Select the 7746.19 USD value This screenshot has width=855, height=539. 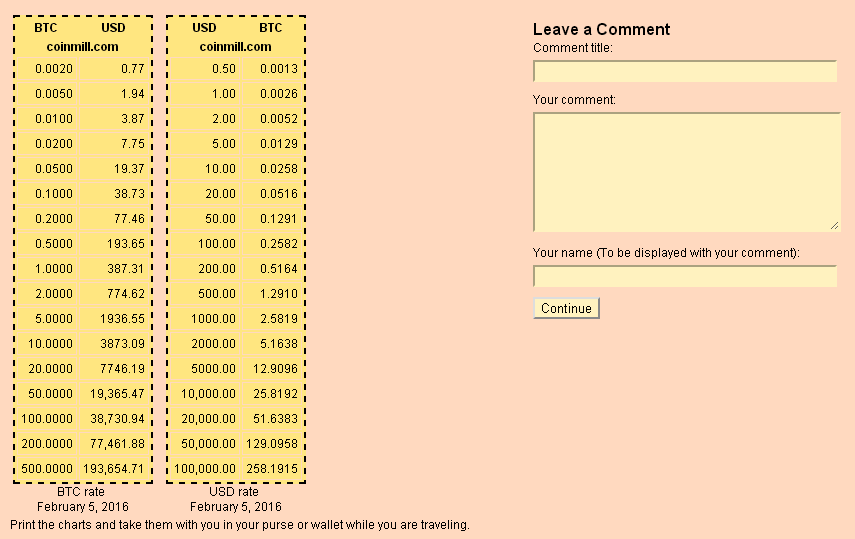(x=122, y=369)
